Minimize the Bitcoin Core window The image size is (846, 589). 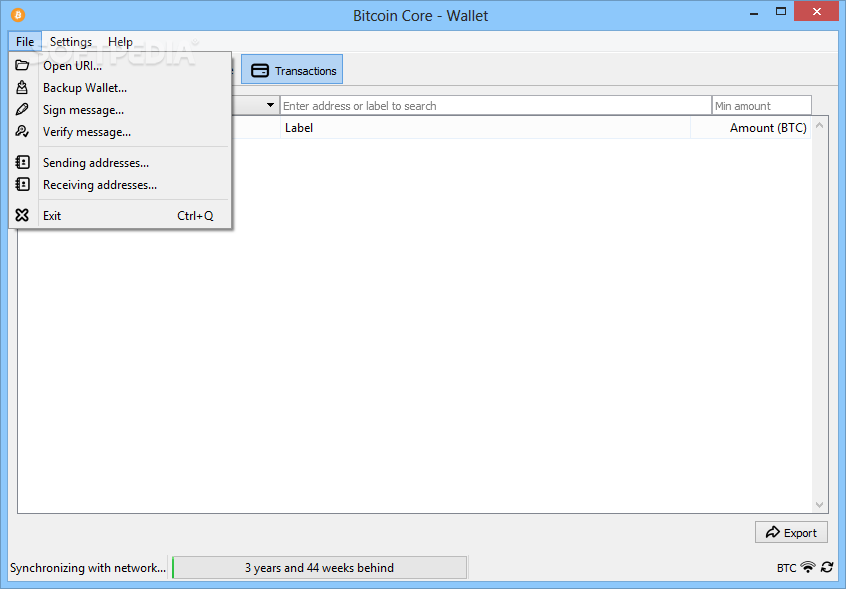[x=754, y=12]
